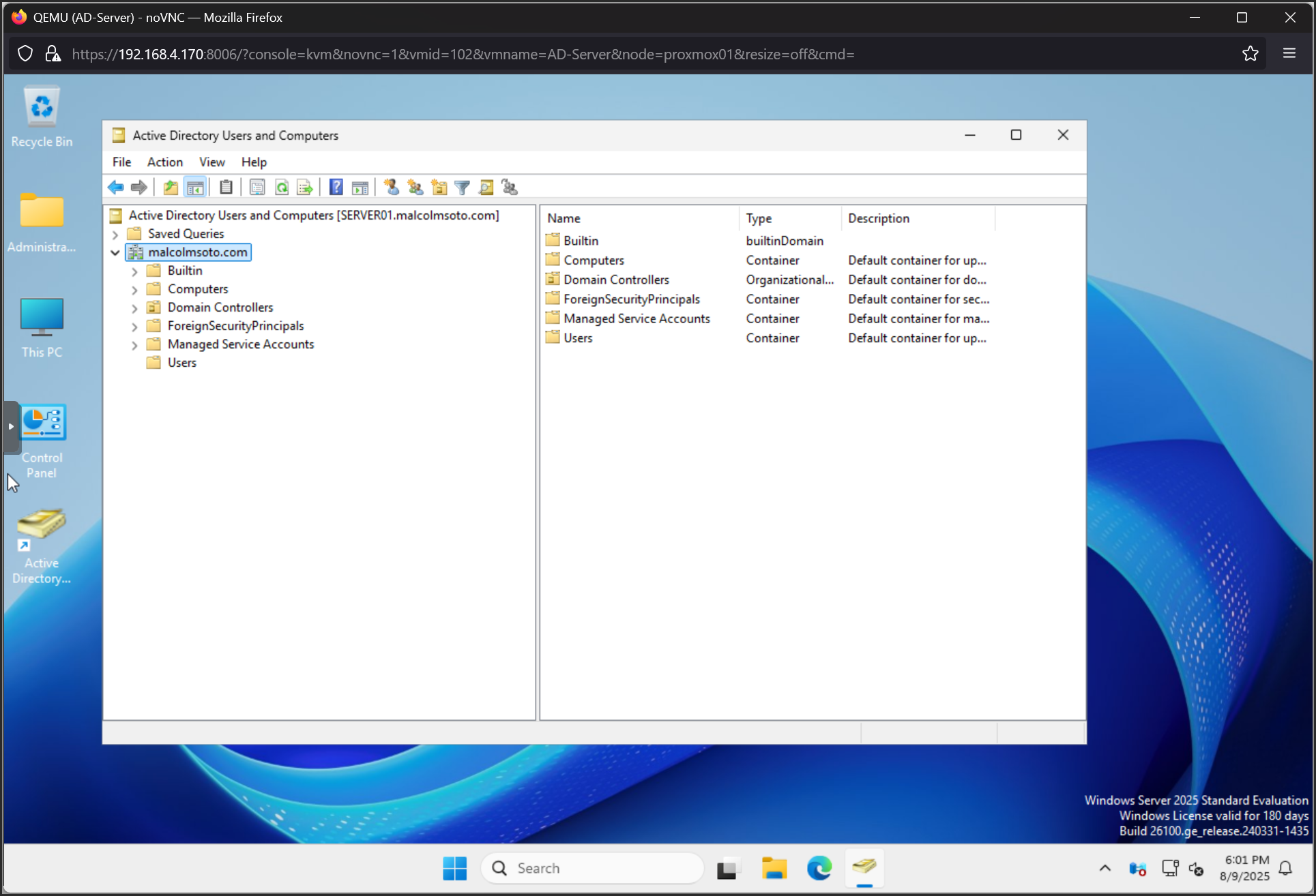Screen dimensions: 1316x896
Task: Expand the Domain Controllers tree node
Action: (x=134, y=308)
